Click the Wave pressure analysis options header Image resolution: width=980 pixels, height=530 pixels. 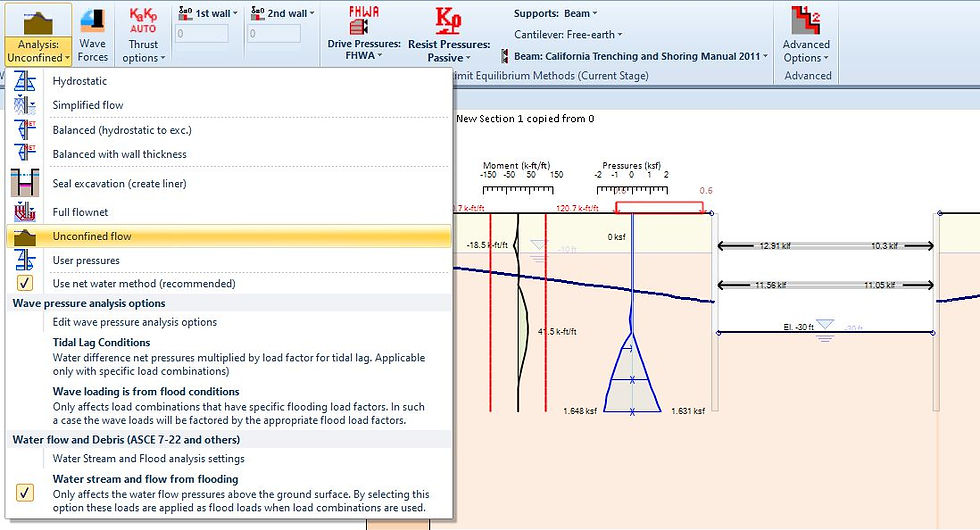[89, 303]
